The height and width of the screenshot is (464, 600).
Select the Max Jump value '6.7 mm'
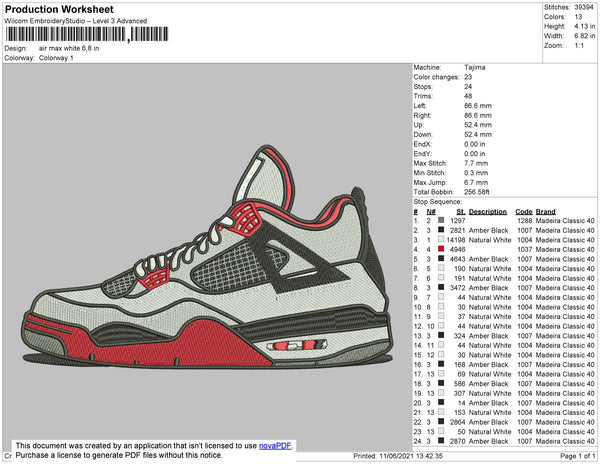(x=476, y=182)
